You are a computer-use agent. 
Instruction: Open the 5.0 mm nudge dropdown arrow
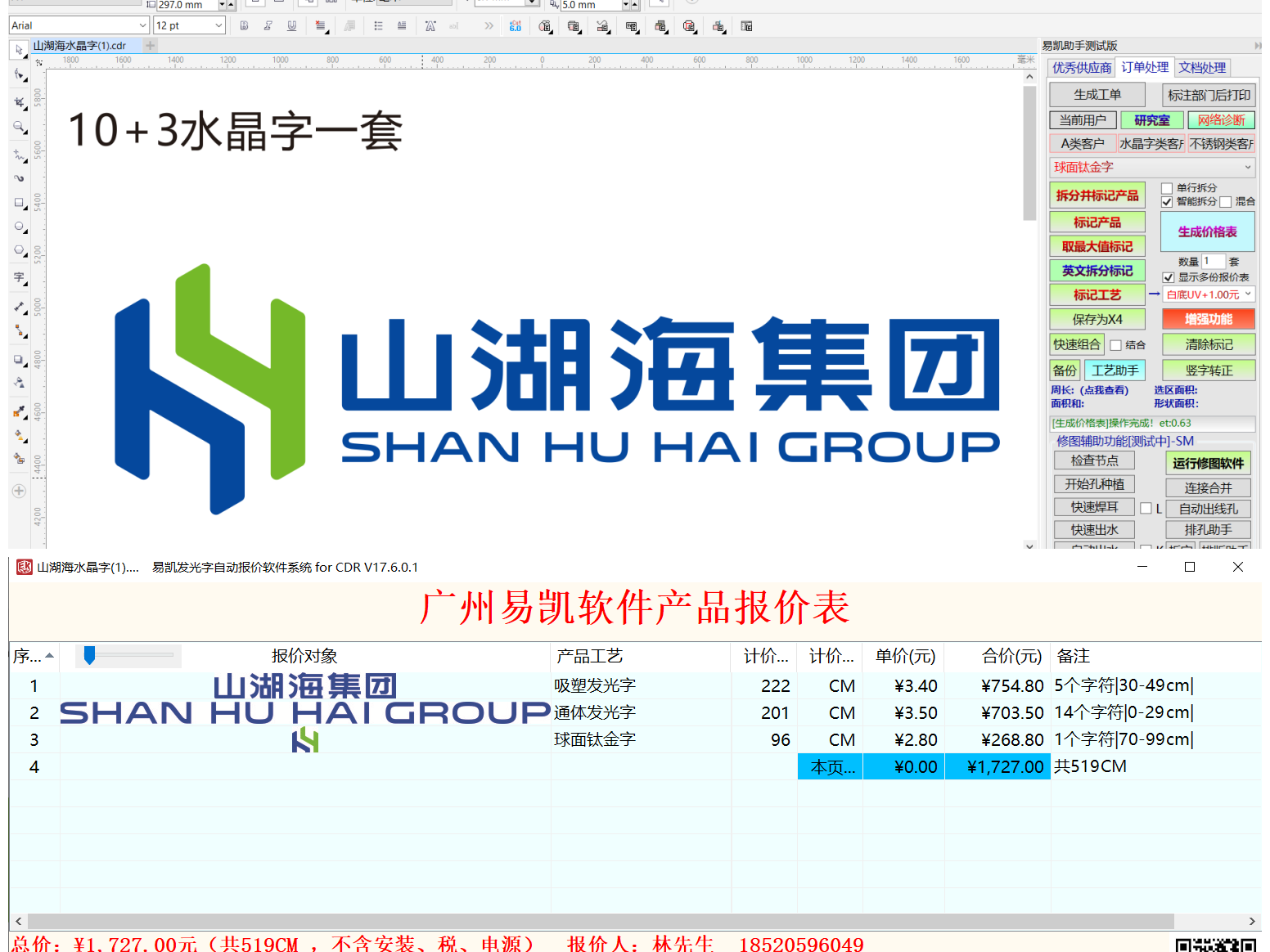[626, 5]
